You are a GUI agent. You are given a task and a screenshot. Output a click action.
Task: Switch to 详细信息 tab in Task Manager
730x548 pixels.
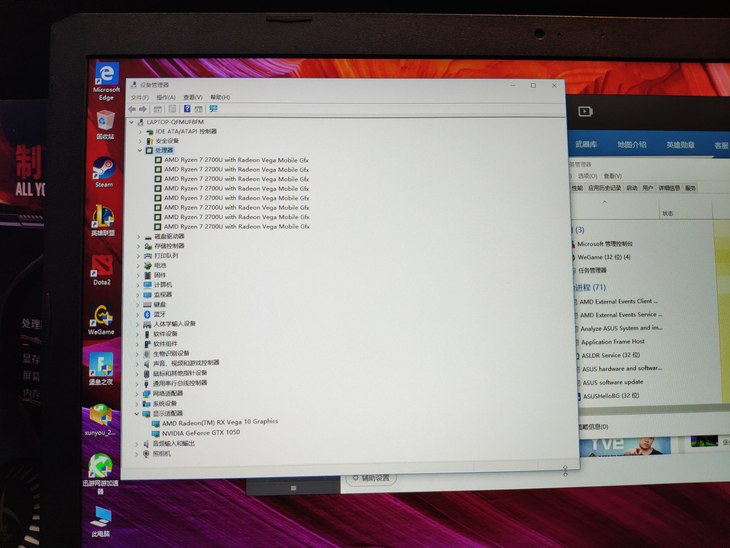tap(669, 188)
